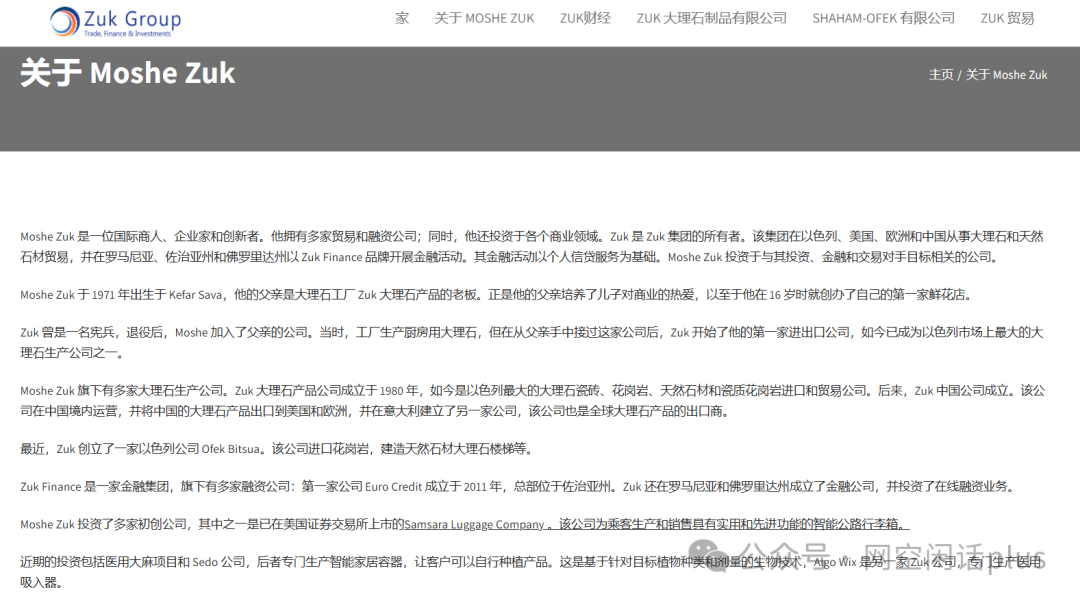The width and height of the screenshot is (1080, 601).
Task: Open ZUK 大理石制品有限公司 menu item
Action: click(712, 19)
